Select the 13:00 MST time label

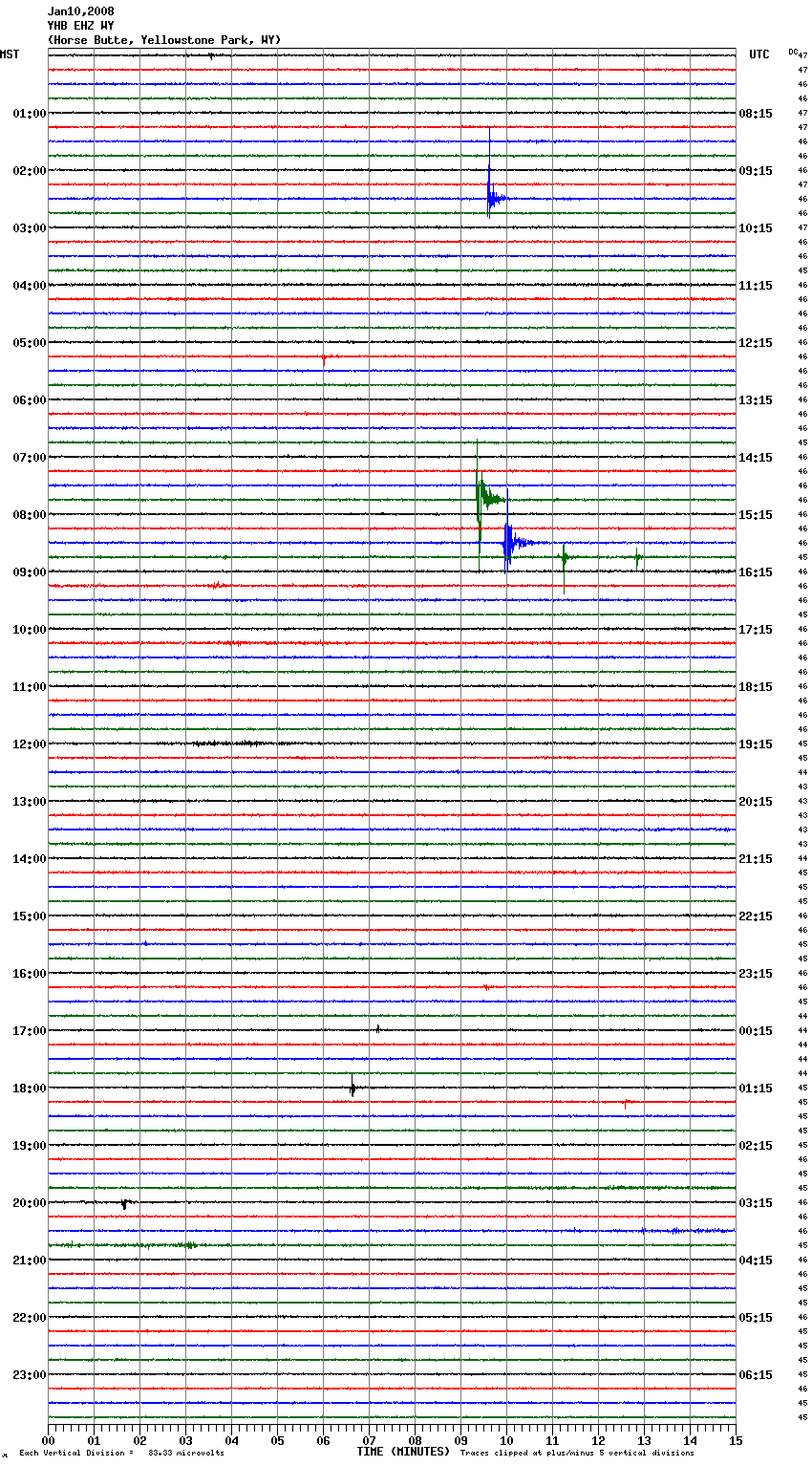pos(30,802)
